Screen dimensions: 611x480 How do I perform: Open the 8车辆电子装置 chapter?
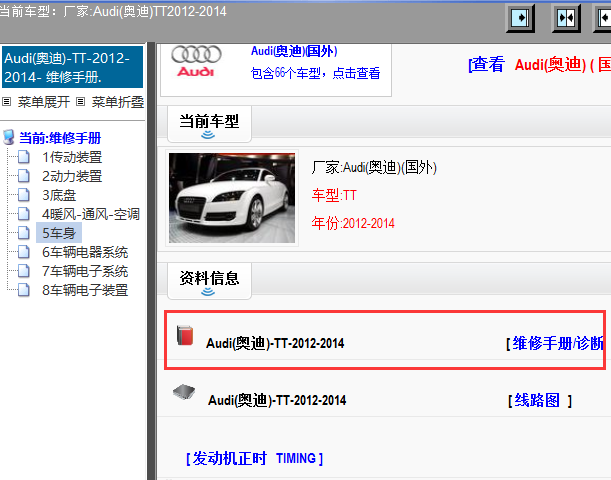85,290
